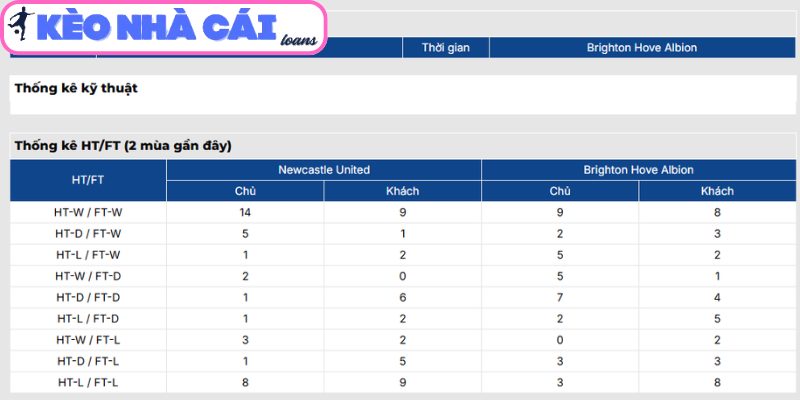Click Newcastle Chủ value 5 in HT-D / FT-W row
Image resolution: width=800 pixels, height=400 pixels.
click(245, 234)
